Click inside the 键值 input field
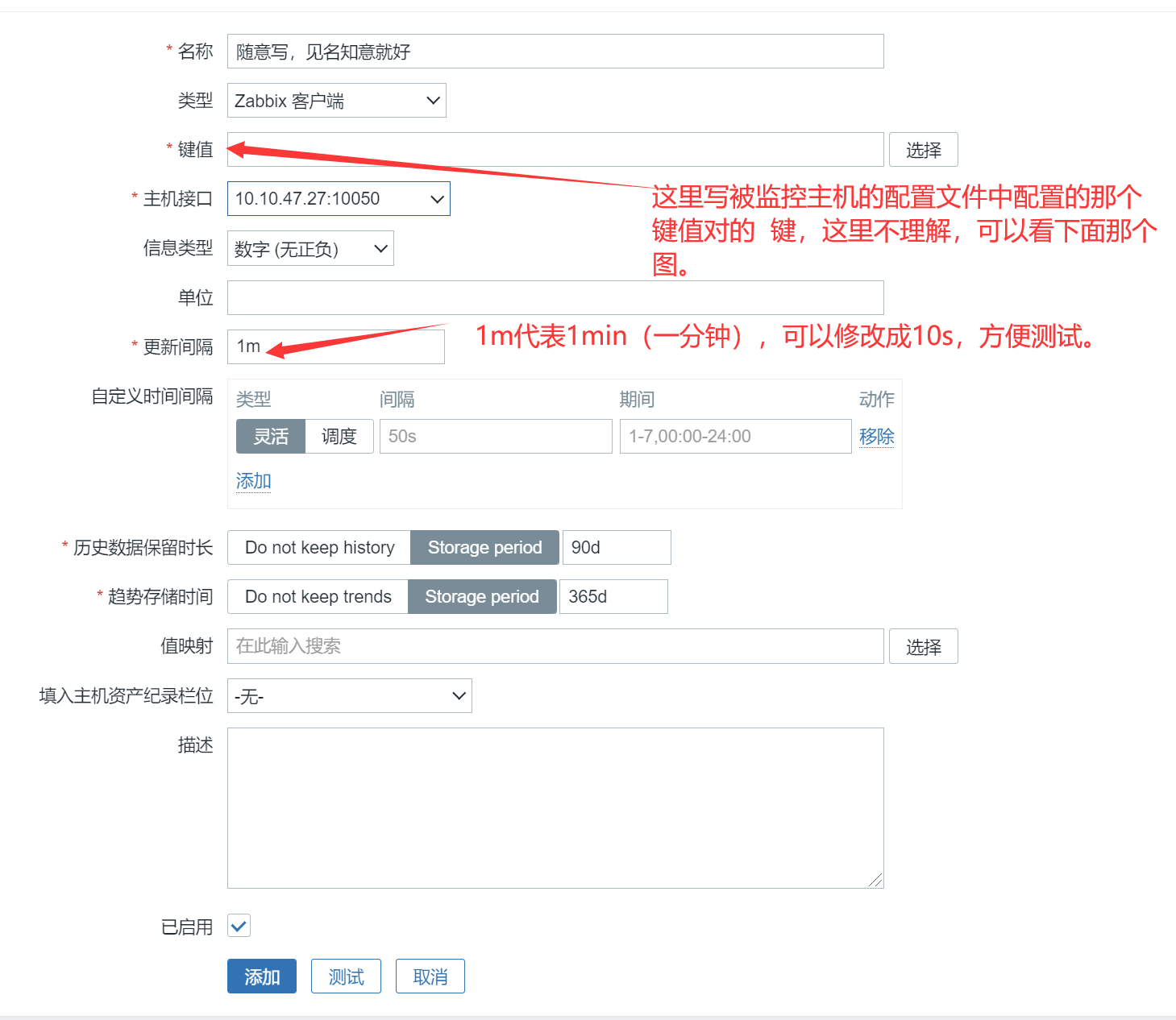The image size is (1176, 1020). [x=555, y=149]
